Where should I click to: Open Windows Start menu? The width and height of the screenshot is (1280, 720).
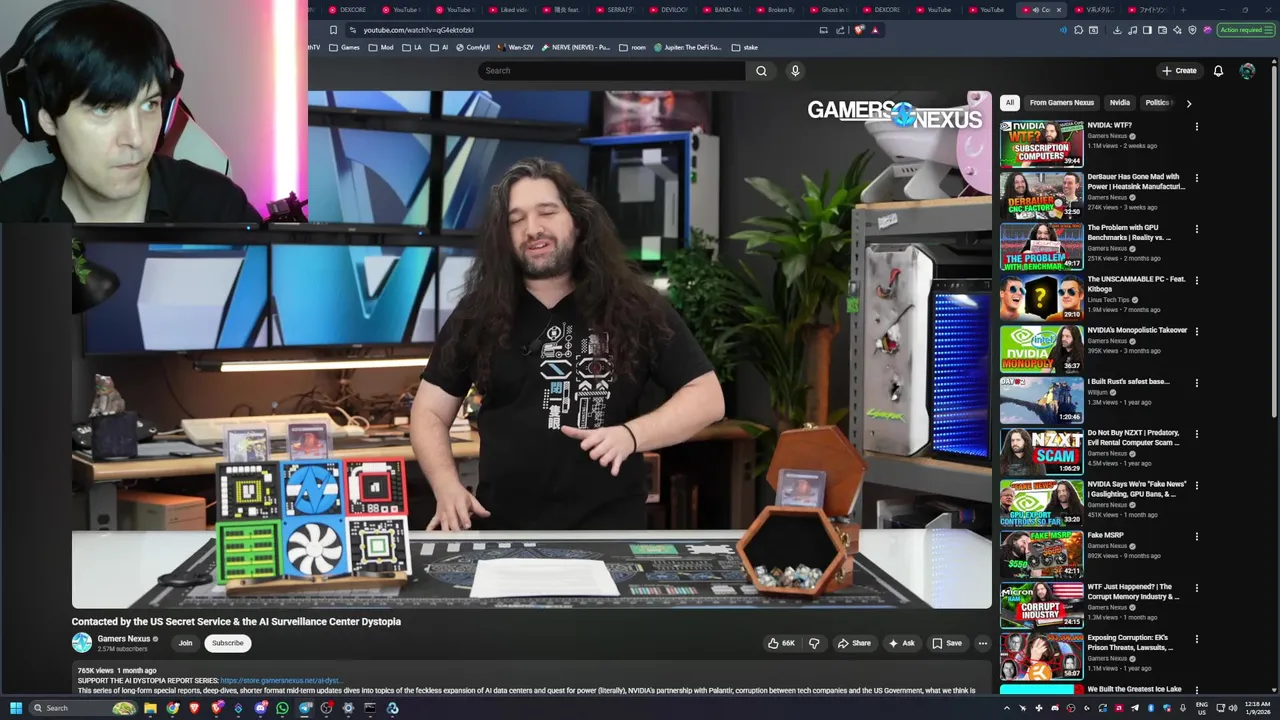(16, 708)
